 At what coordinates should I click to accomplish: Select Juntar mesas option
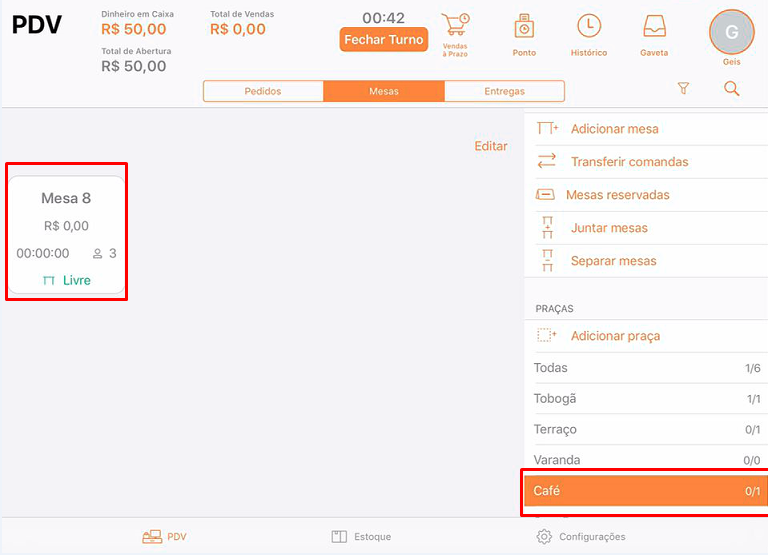646,228
